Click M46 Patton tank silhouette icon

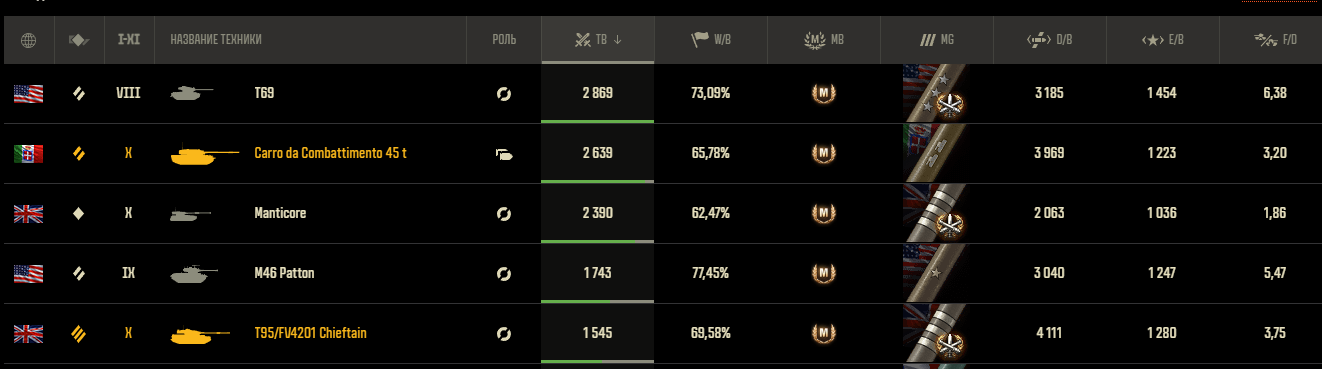coord(190,273)
